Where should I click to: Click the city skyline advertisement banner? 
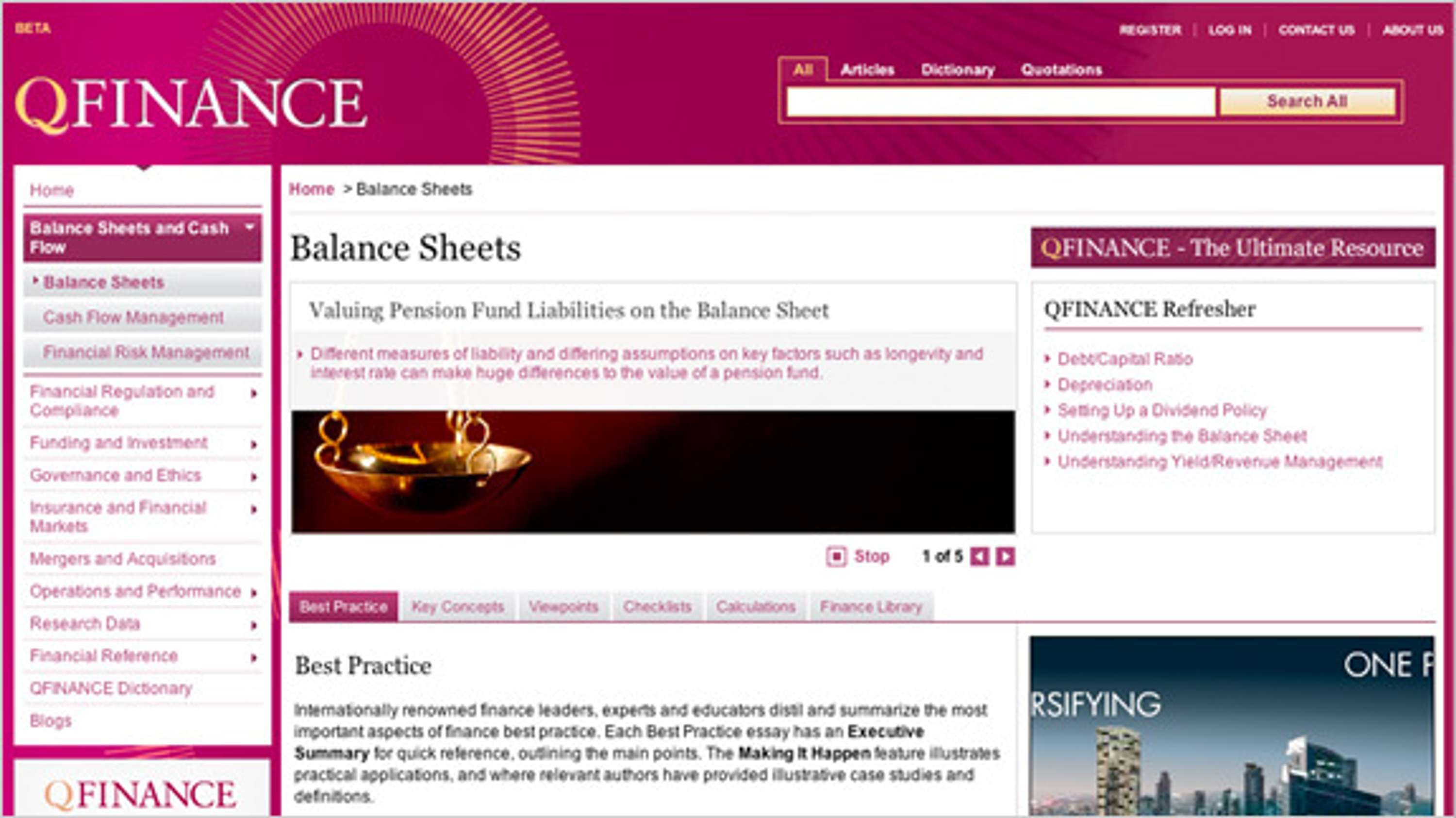(1232, 726)
